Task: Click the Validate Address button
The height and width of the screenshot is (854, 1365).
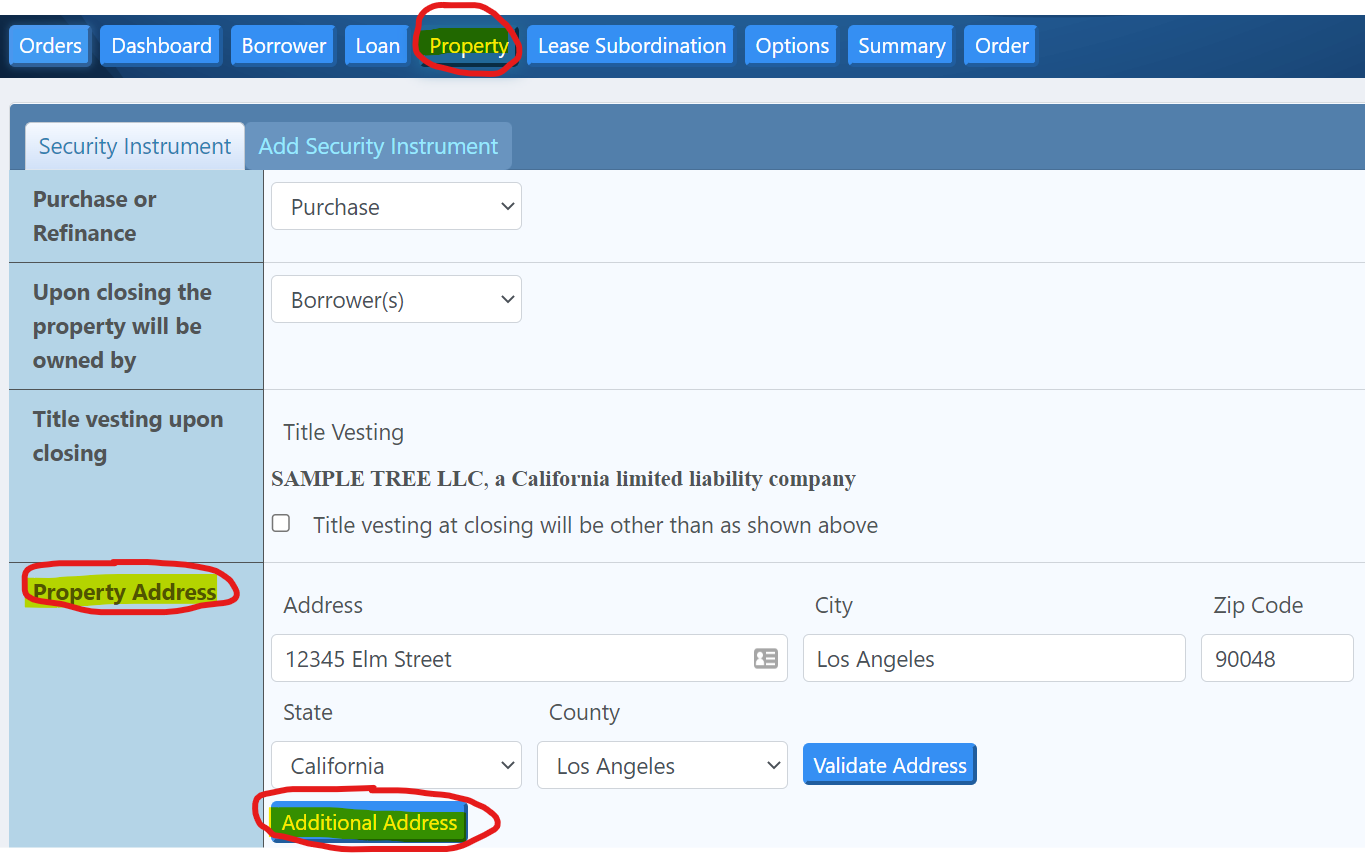Action: coord(889,764)
